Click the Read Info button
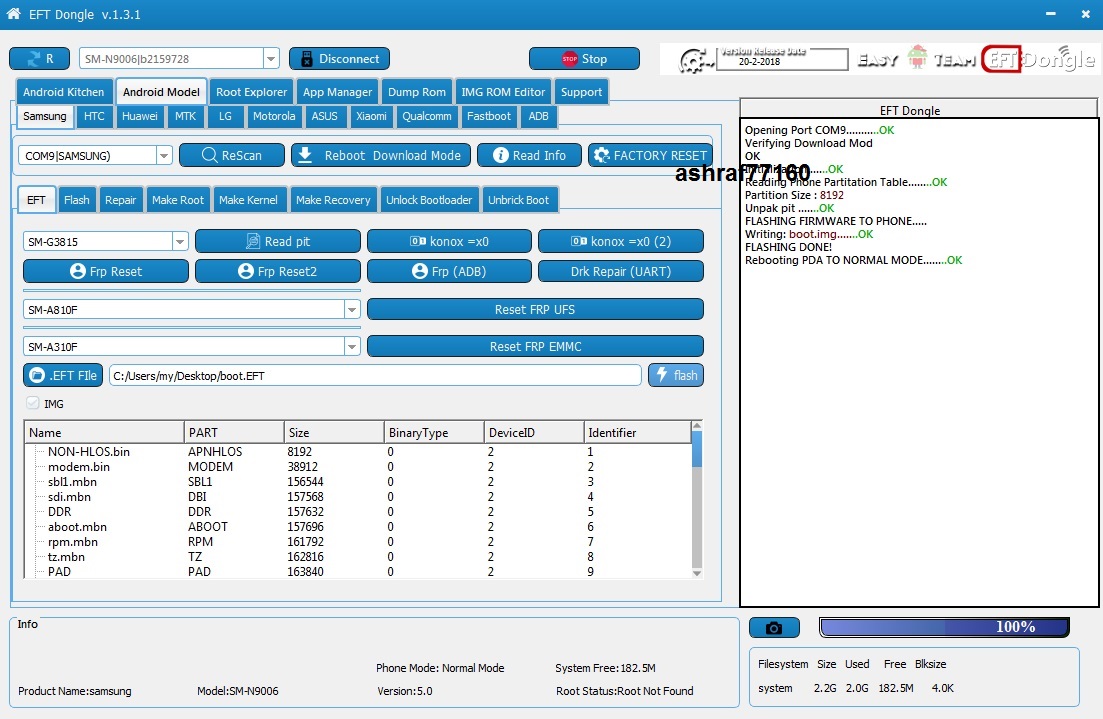 click(x=529, y=155)
